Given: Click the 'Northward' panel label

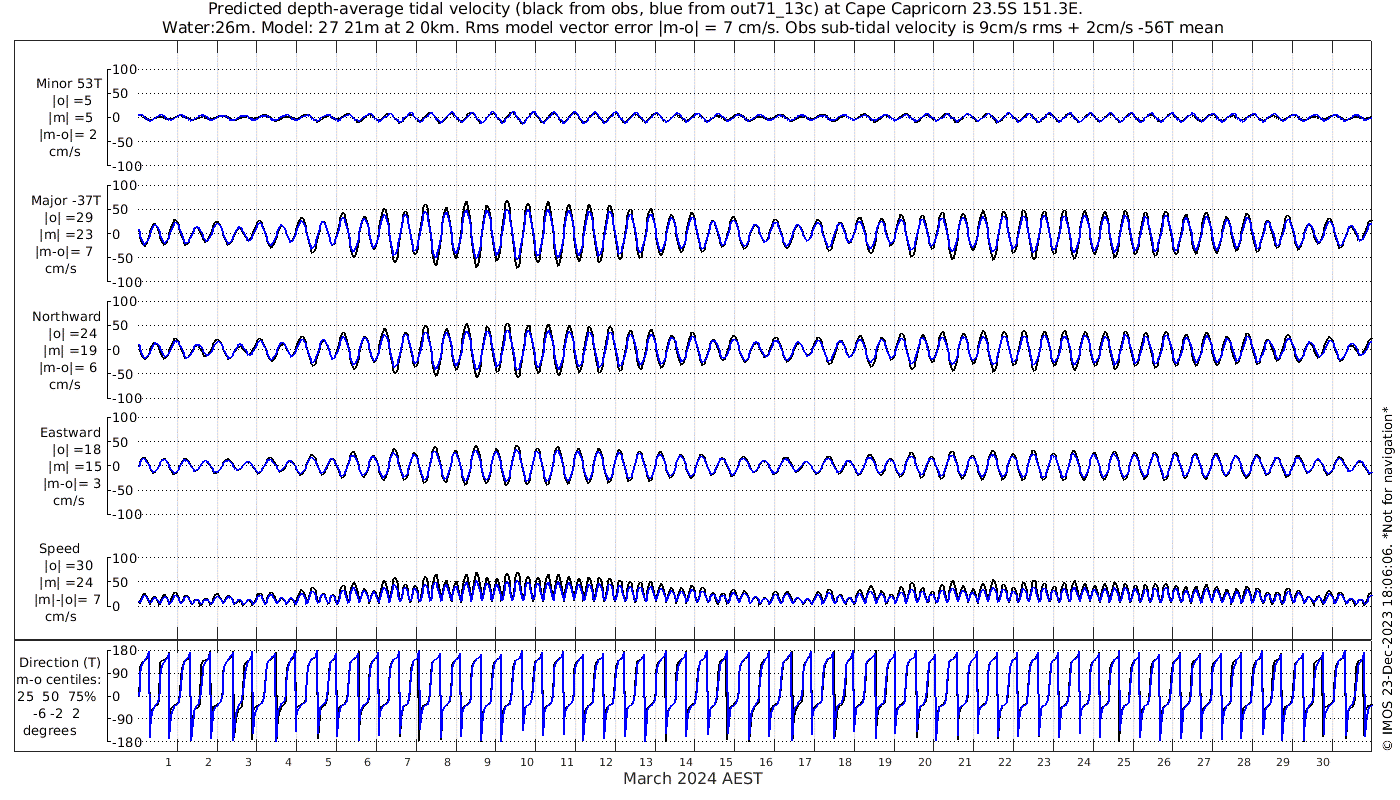Looking at the screenshot, I should click(66, 317).
